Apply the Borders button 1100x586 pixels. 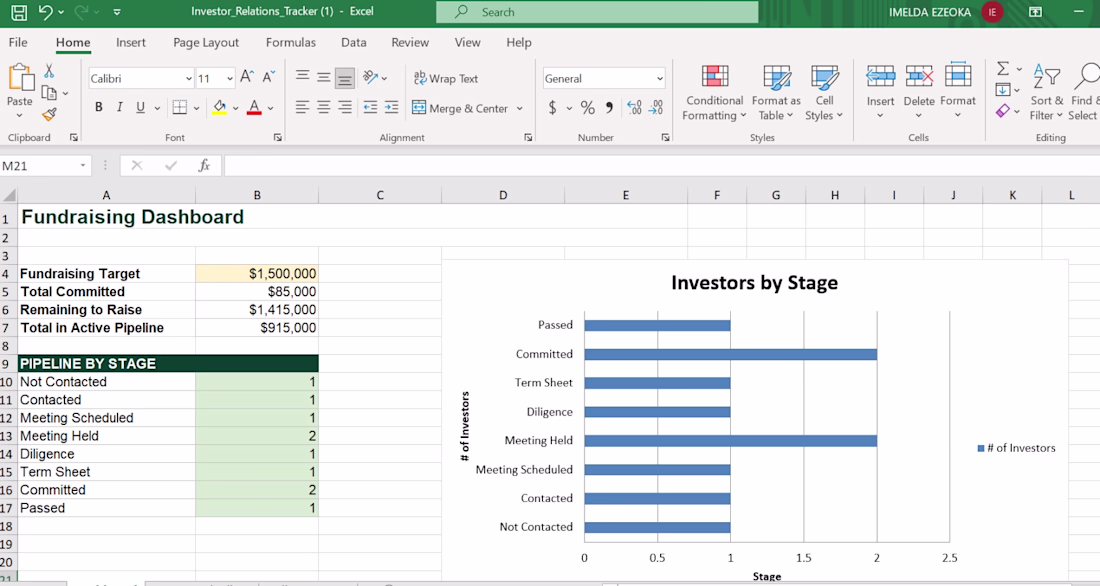click(x=180, y=107)
